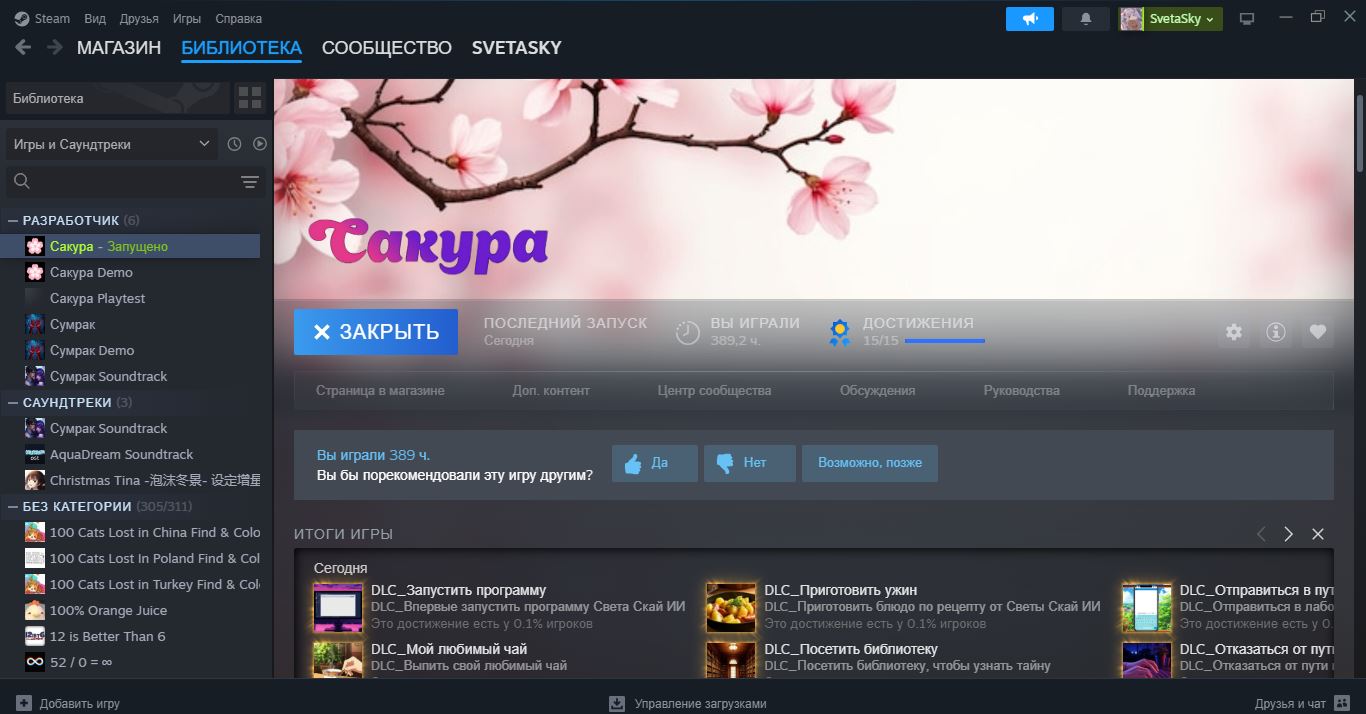Viewport: 1366px width, 714px height.
Task: Go forward with the right arrow
Action: click(54, 47)
